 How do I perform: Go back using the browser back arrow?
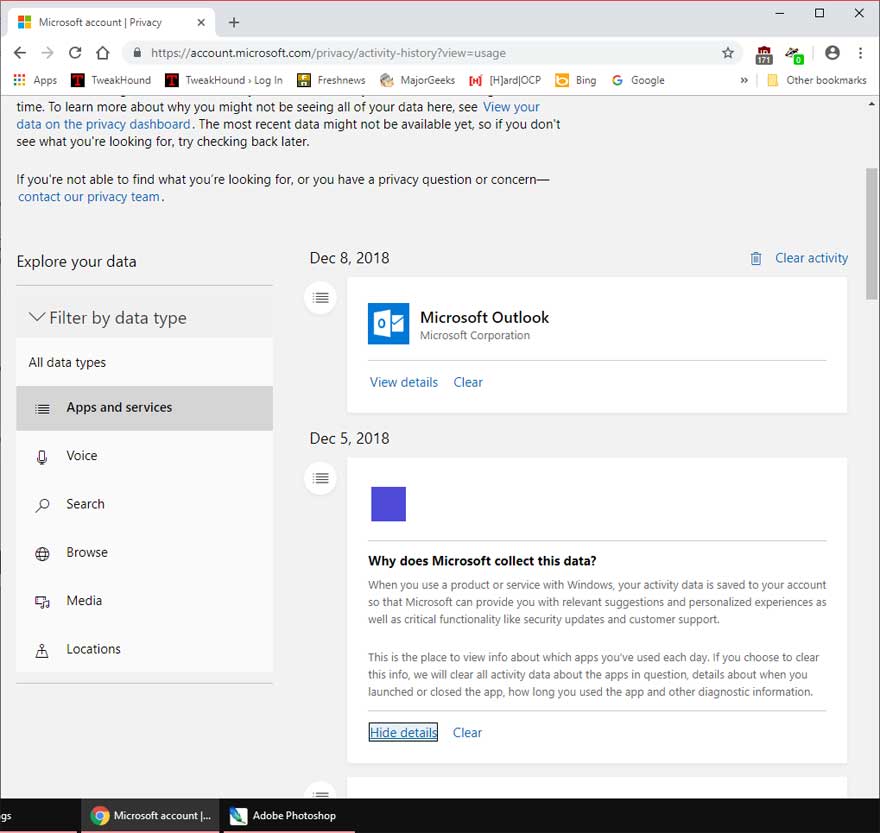20,53
